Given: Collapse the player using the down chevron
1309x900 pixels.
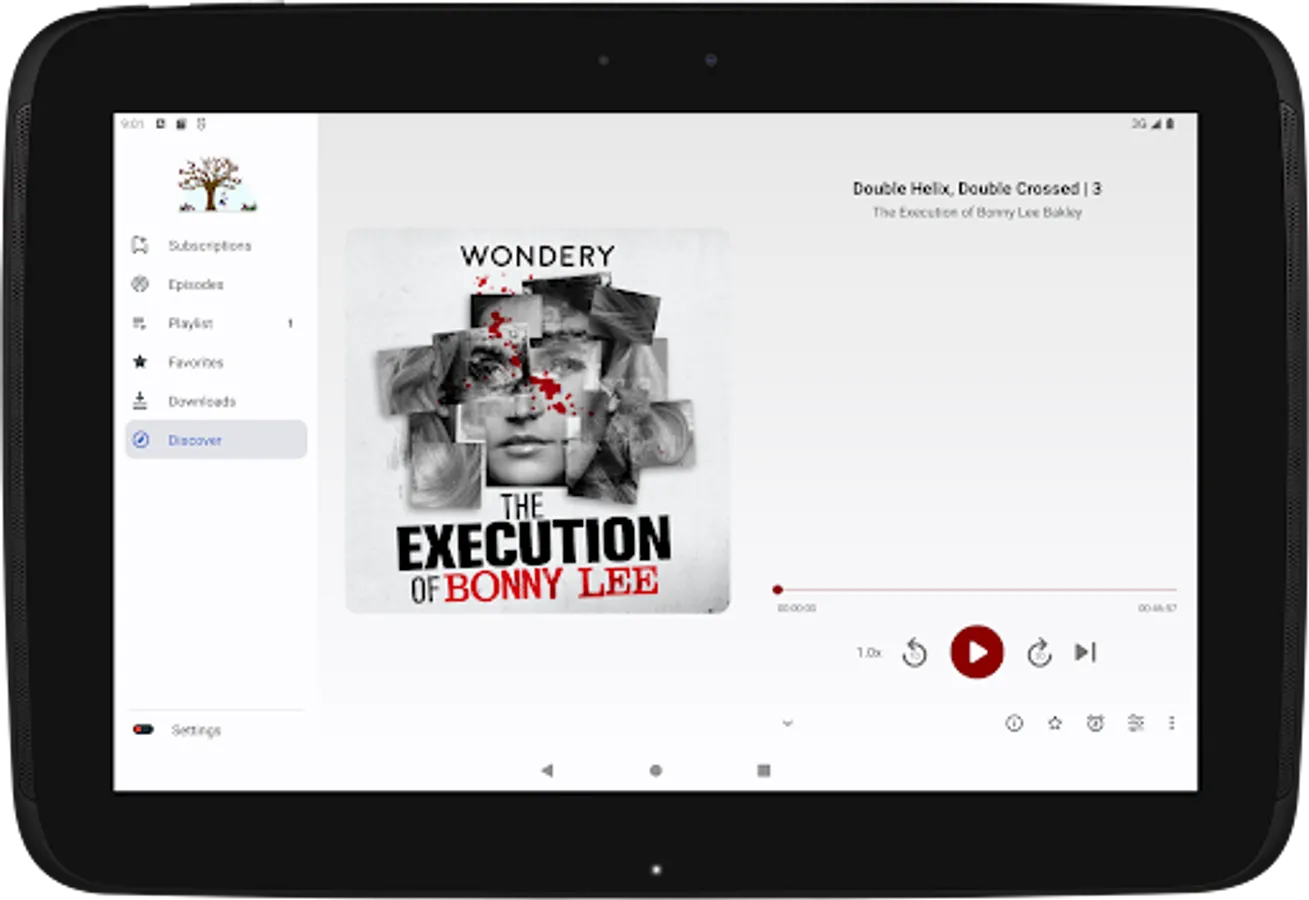Looking at the screenshot, I should point(787,723).
